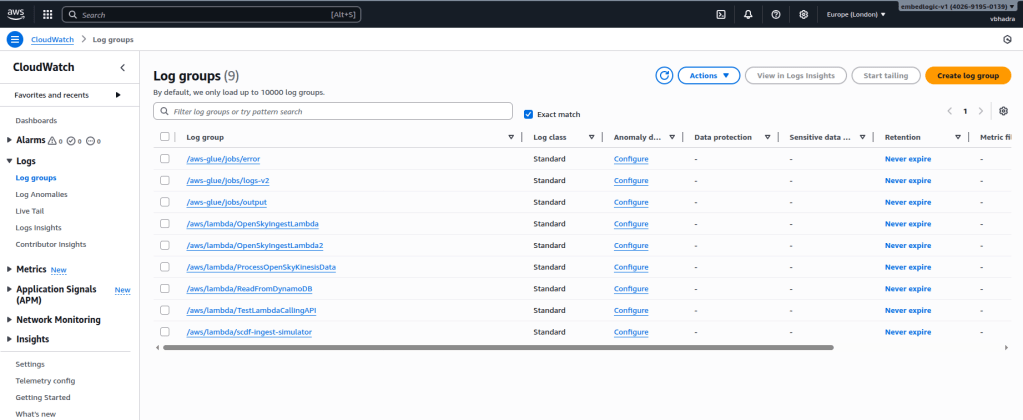1023x420 pixels.
Task: Open Logs Insights in the sidebar
Action: (x=37, y=227)
